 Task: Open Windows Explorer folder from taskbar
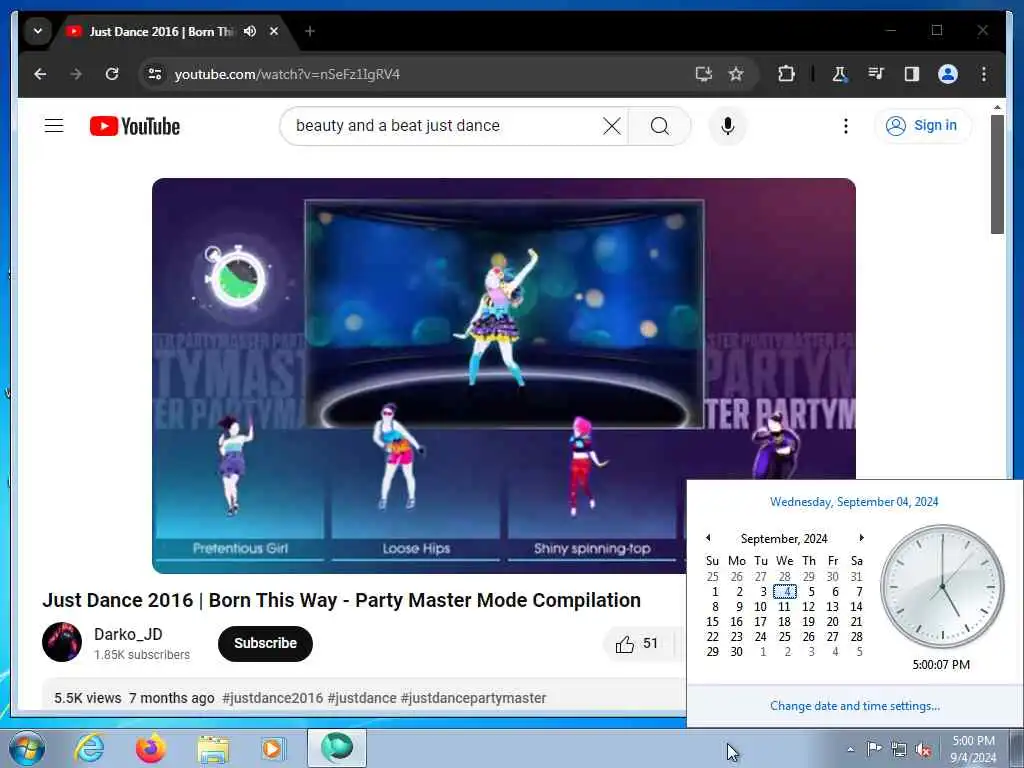[213, 748]
